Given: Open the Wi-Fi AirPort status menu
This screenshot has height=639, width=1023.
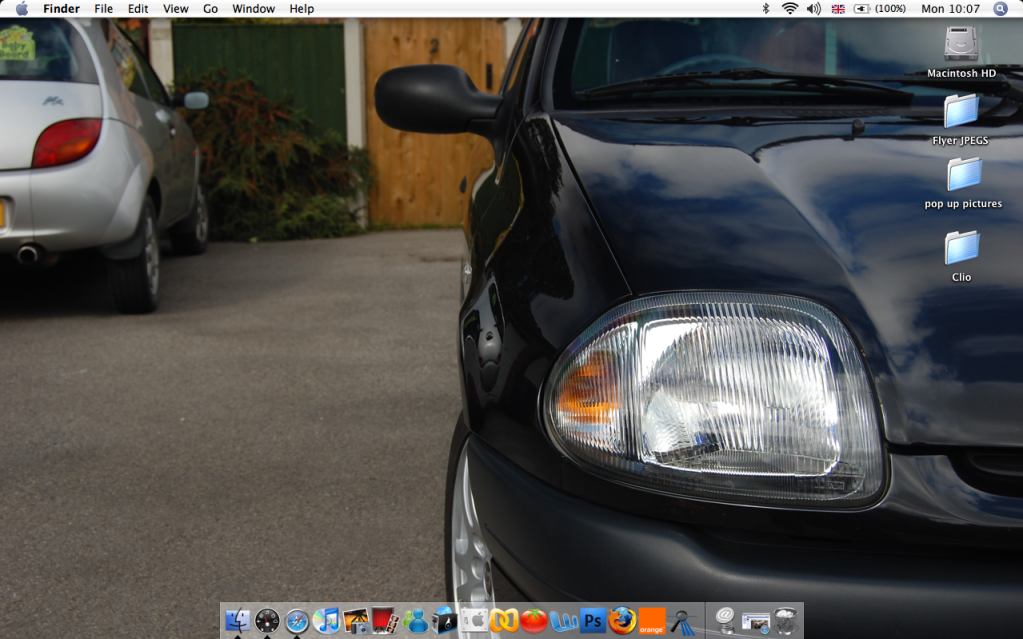Looking at the screenshot, I should (790, 9).
